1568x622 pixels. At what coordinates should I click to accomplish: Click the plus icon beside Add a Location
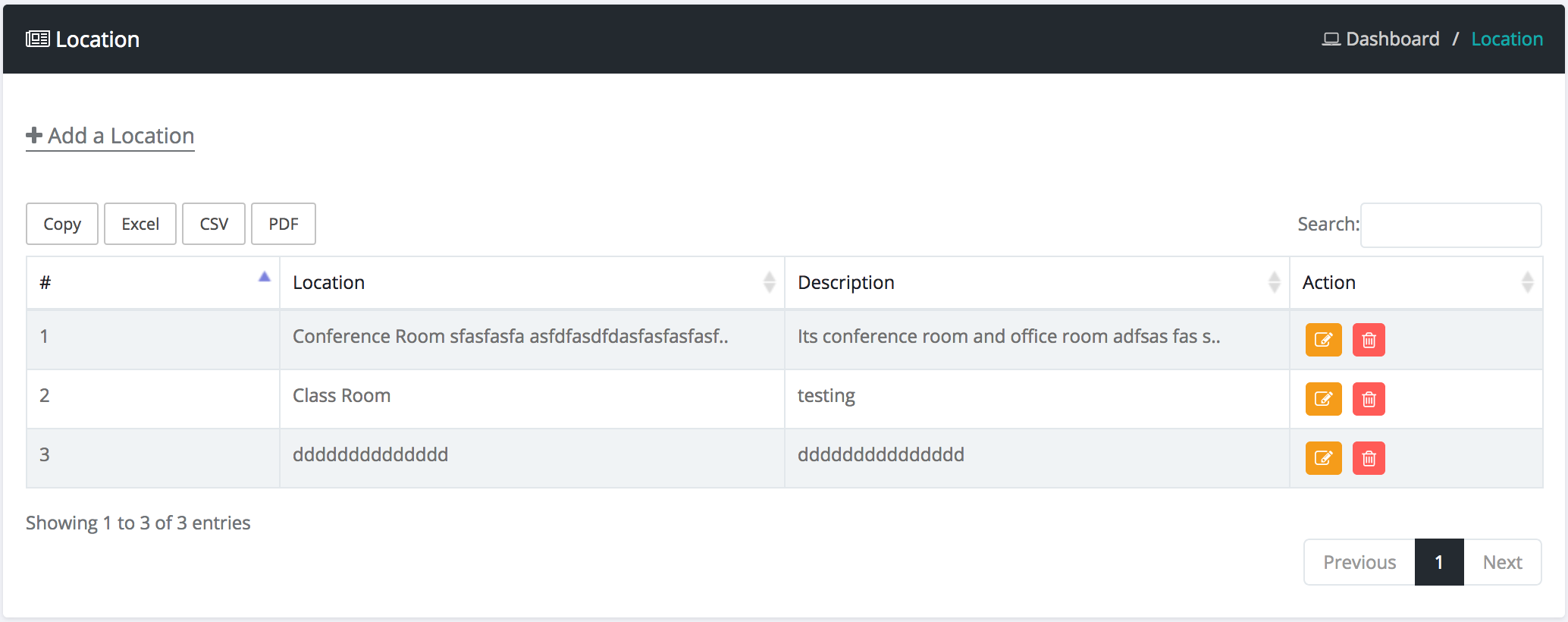34,136
